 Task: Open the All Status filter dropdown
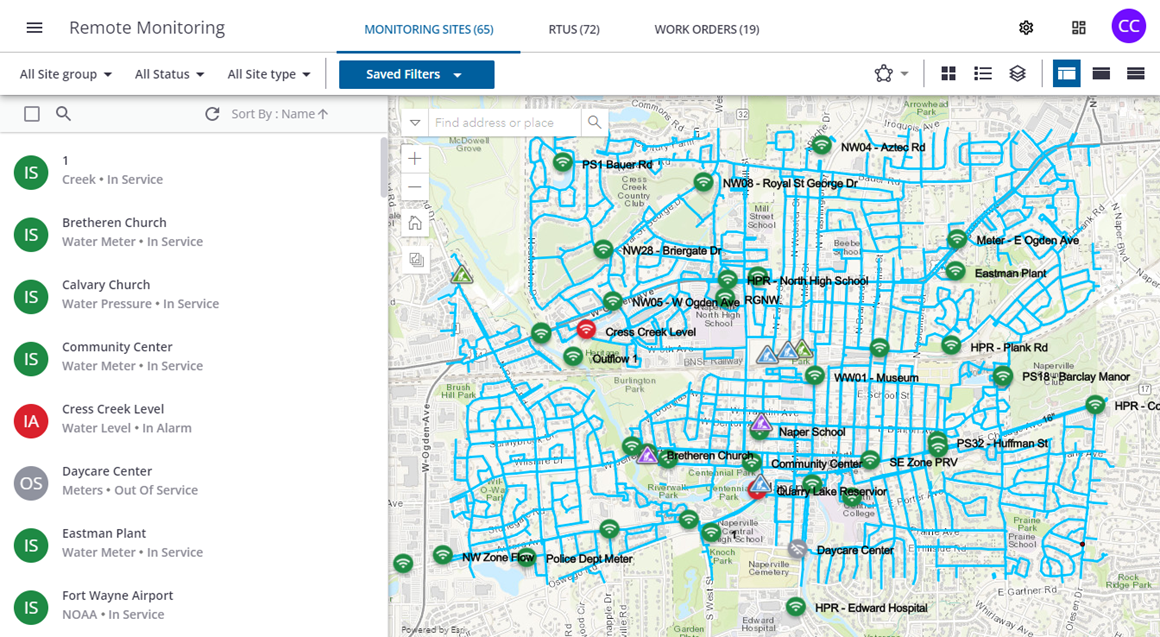coord(169,74)
